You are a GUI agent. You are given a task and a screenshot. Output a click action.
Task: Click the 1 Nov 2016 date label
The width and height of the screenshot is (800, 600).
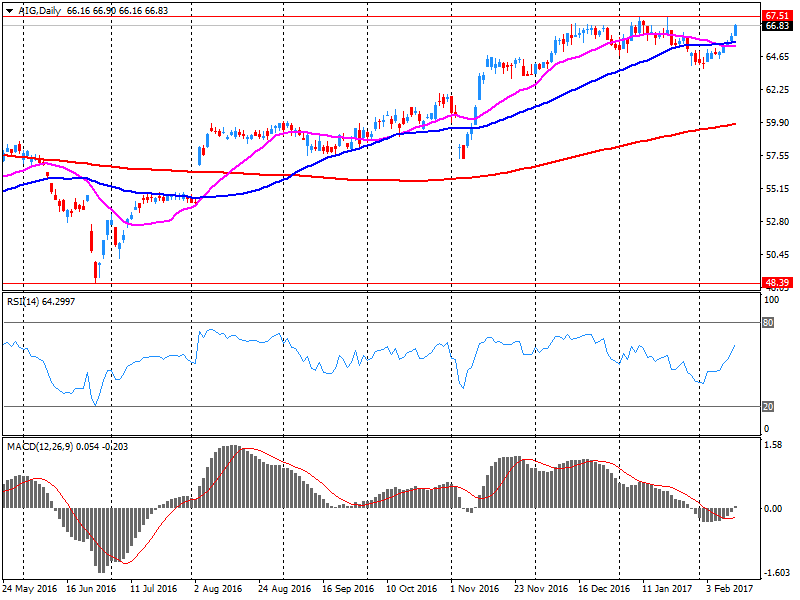tap(474, 588)
